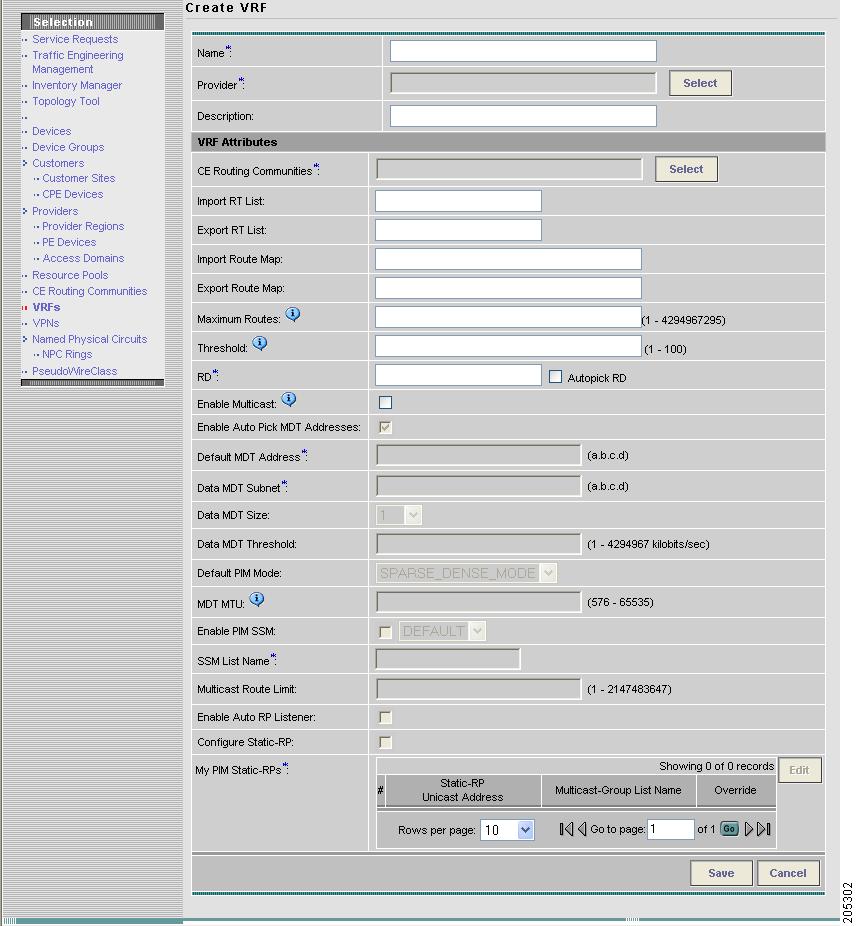Screen dimensions: 856x926
Task: Open Customers sidebar link
Action: point(58,163)
